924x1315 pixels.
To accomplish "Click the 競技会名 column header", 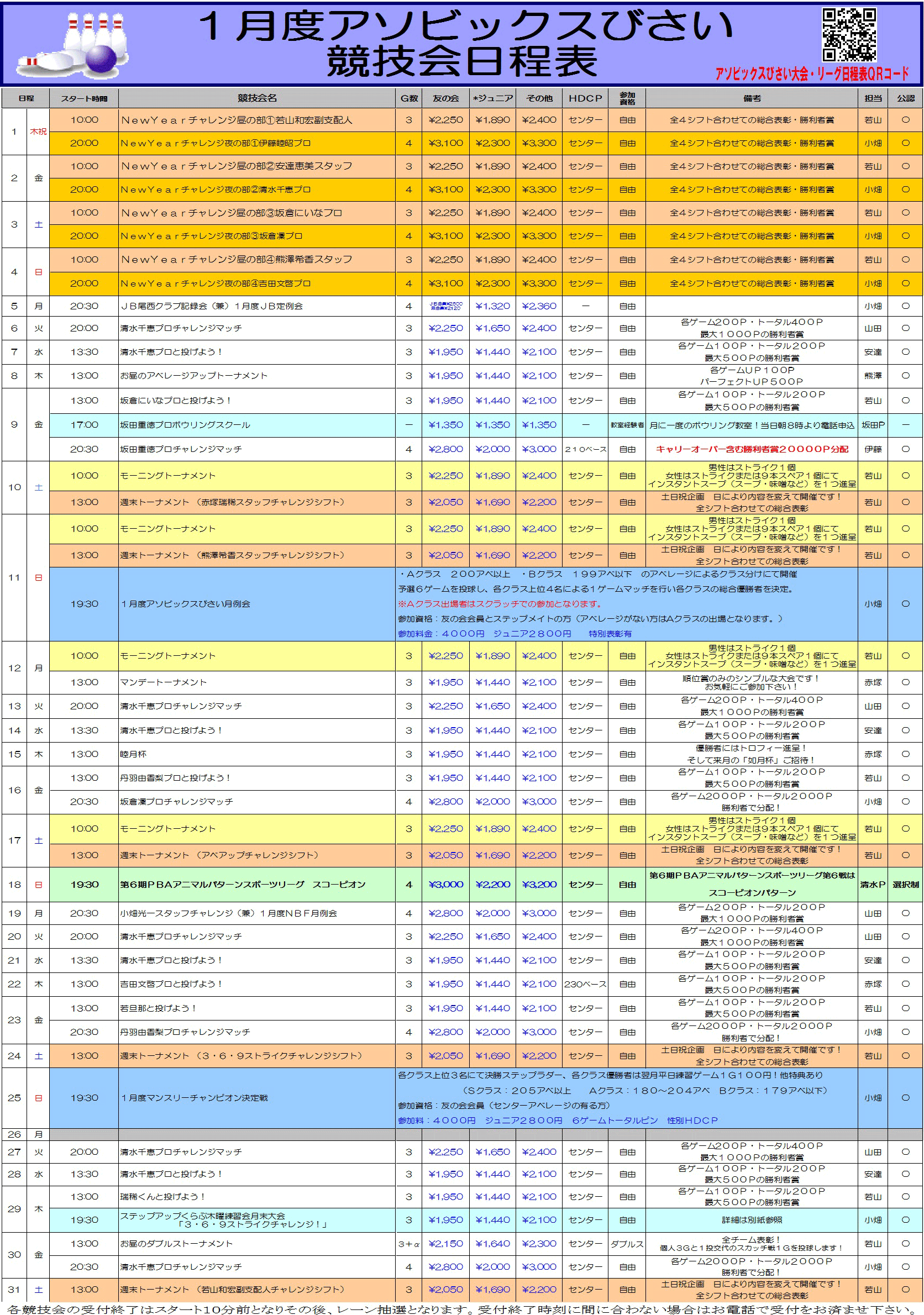I will [x=256, y=98].
